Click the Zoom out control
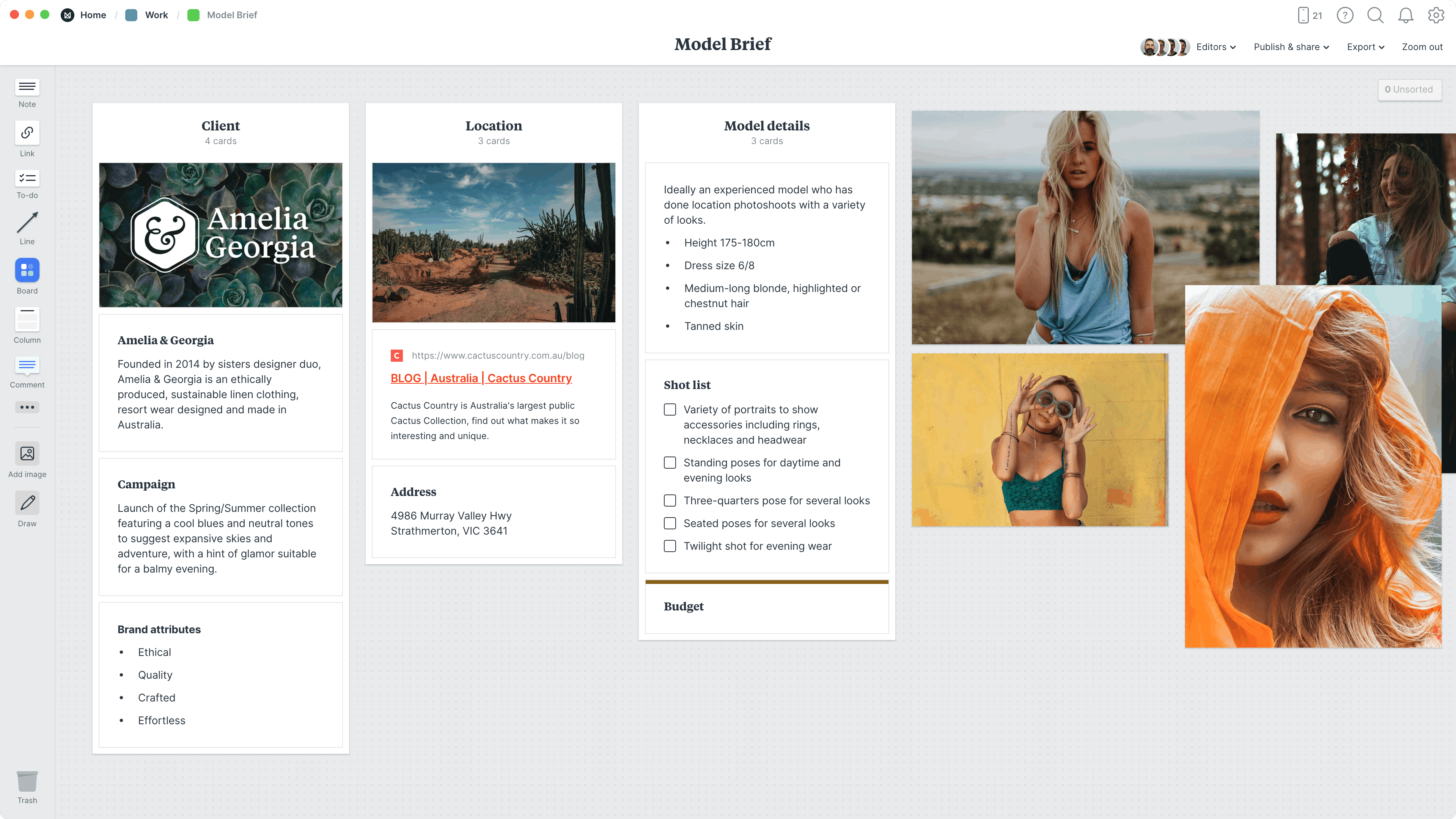The image size is (1456, 819). 1422,47
